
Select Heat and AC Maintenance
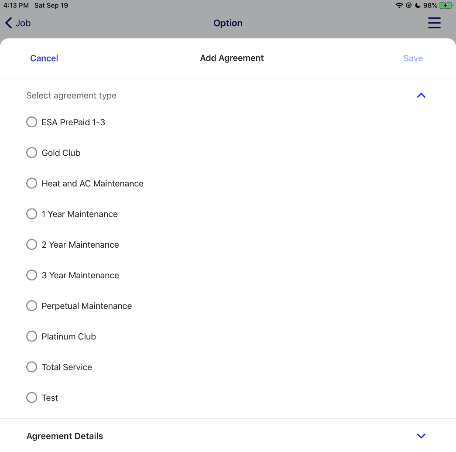[32, 183]
